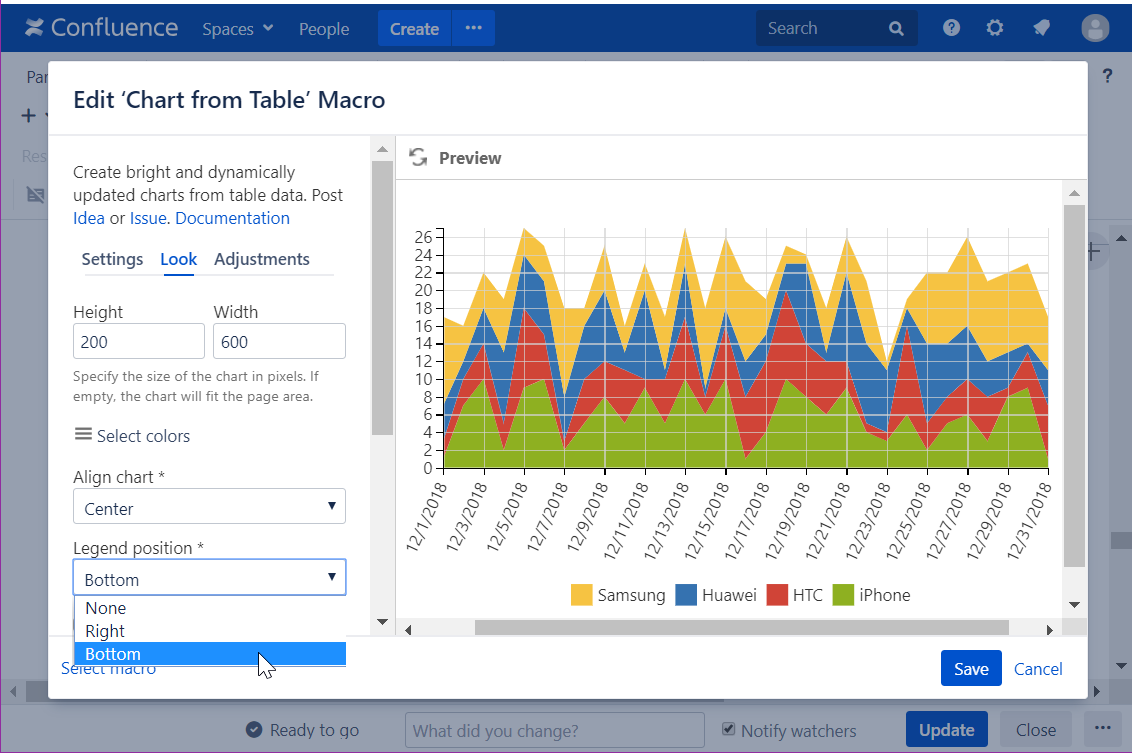Open the Create more options button
Viewport: 1132px width, 753px height.
click(x=474, y=29)
